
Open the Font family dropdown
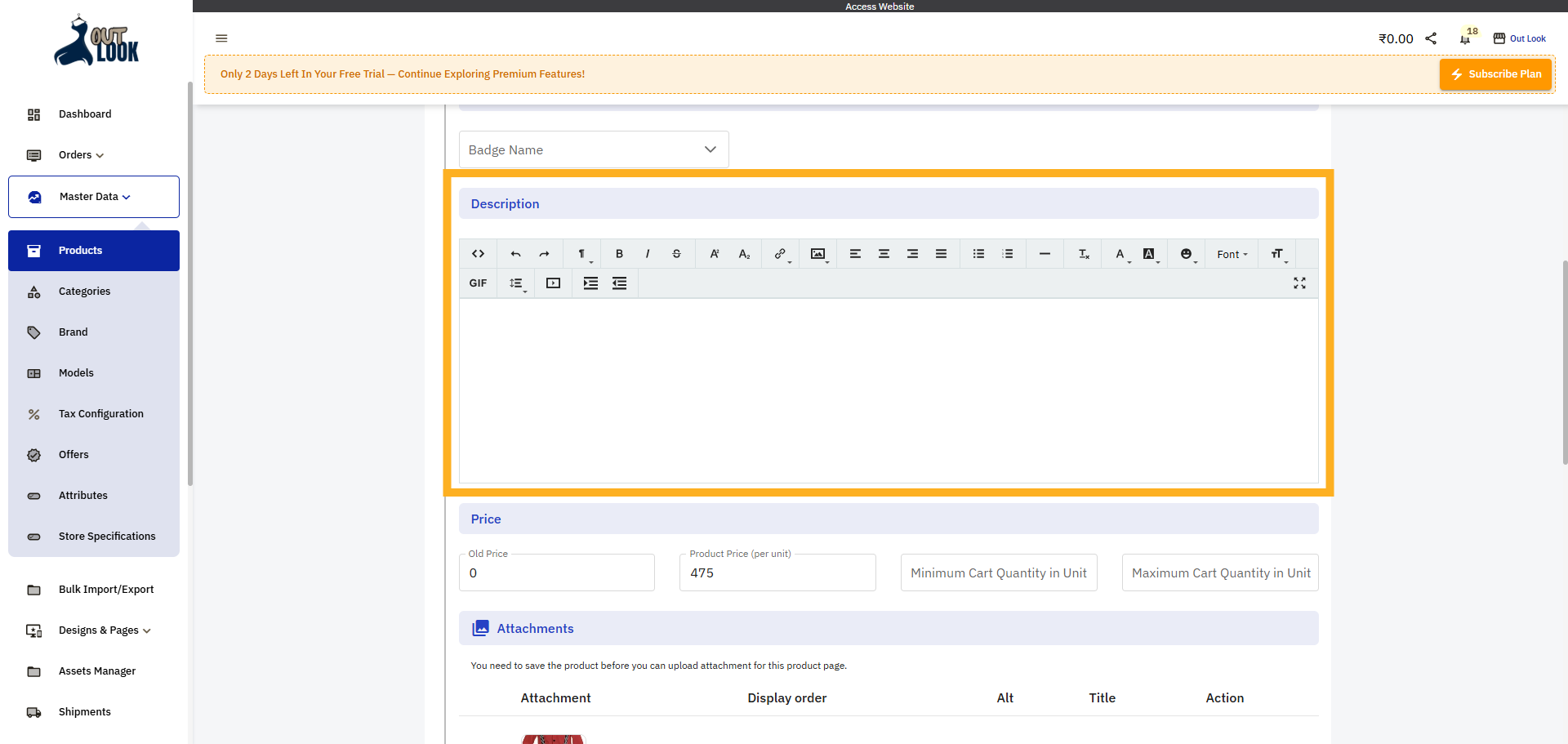[x=1232, y=254]
